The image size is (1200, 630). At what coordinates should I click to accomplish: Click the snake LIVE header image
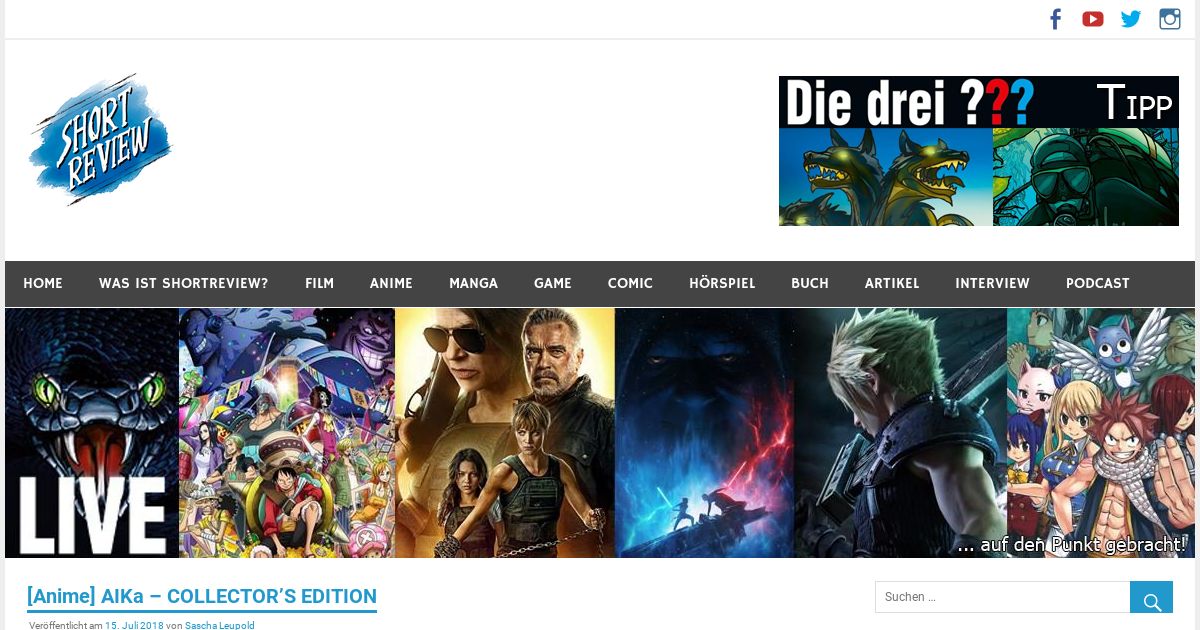(x=92, y=433)
